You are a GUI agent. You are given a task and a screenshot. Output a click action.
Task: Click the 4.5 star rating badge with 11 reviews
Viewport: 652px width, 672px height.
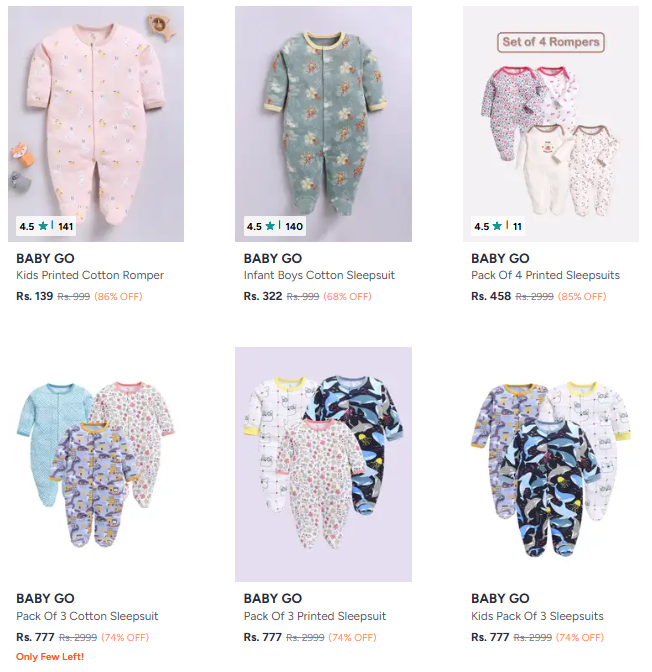499,227
